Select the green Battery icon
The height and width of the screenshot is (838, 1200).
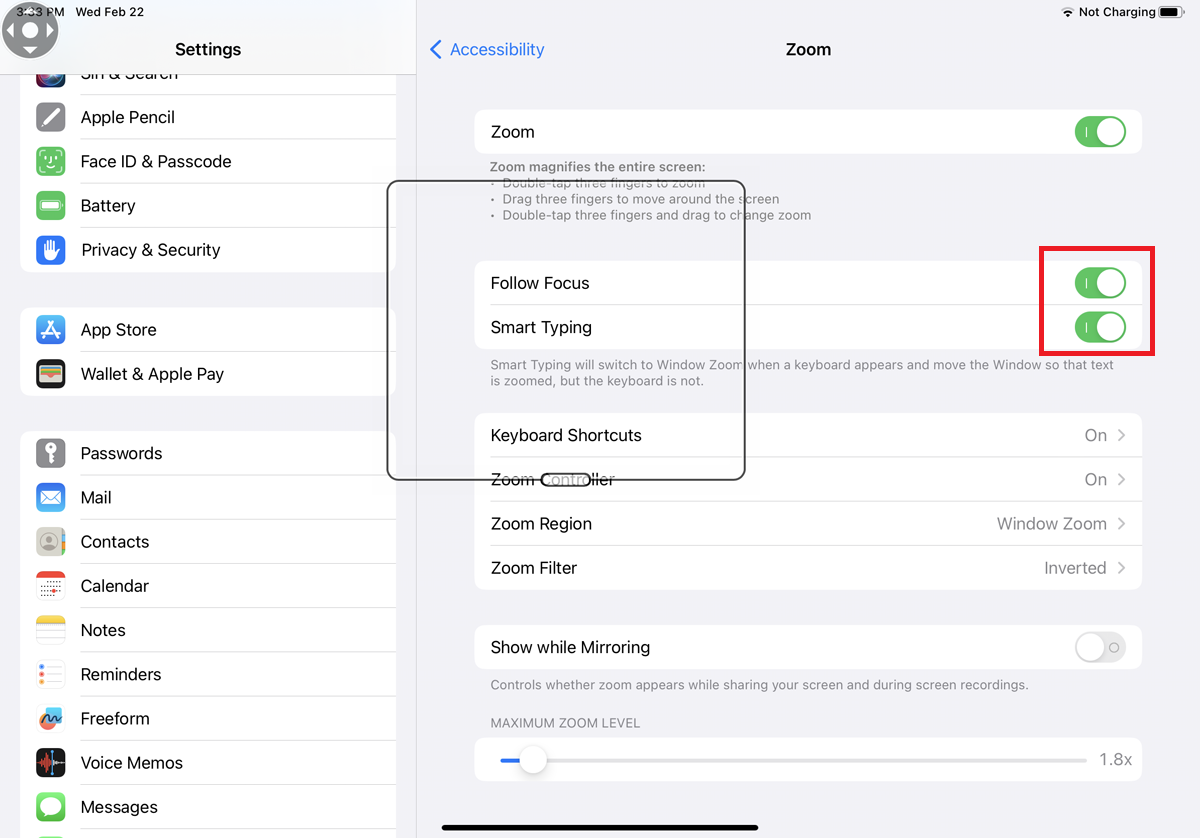(x=51, y=206)
